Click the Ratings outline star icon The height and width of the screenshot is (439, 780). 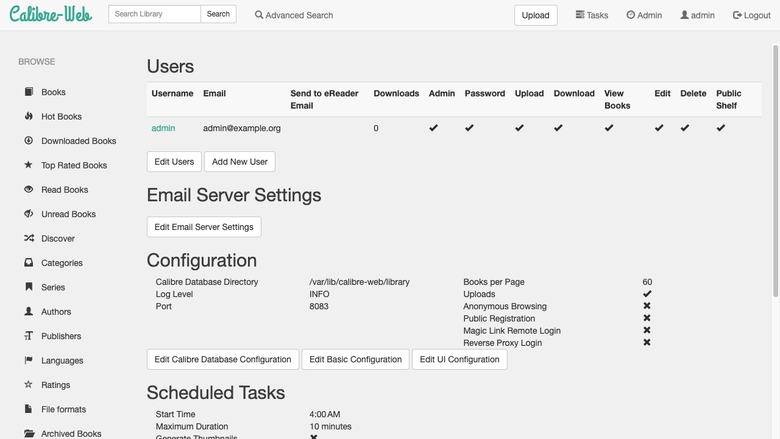(29, 384)
